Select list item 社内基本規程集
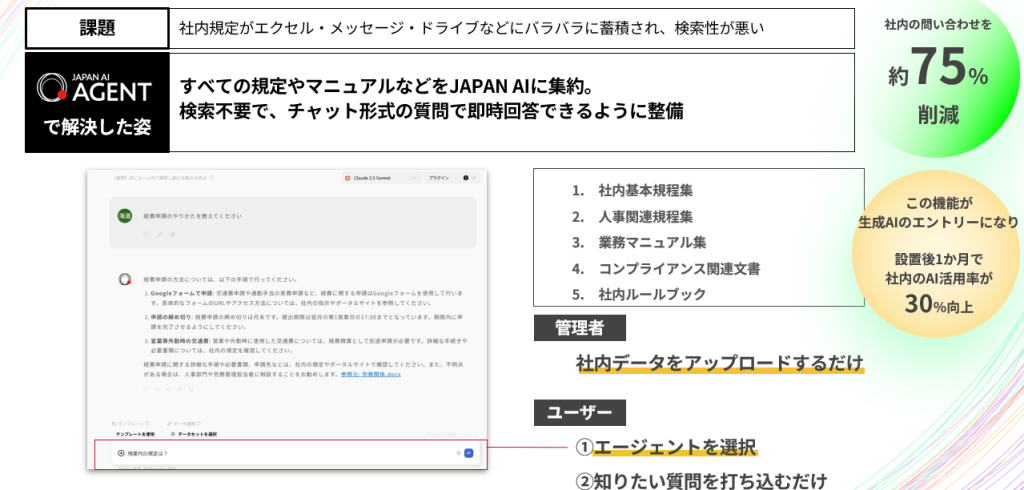The height and width of the screenshot is (490, 1024). 645,191
